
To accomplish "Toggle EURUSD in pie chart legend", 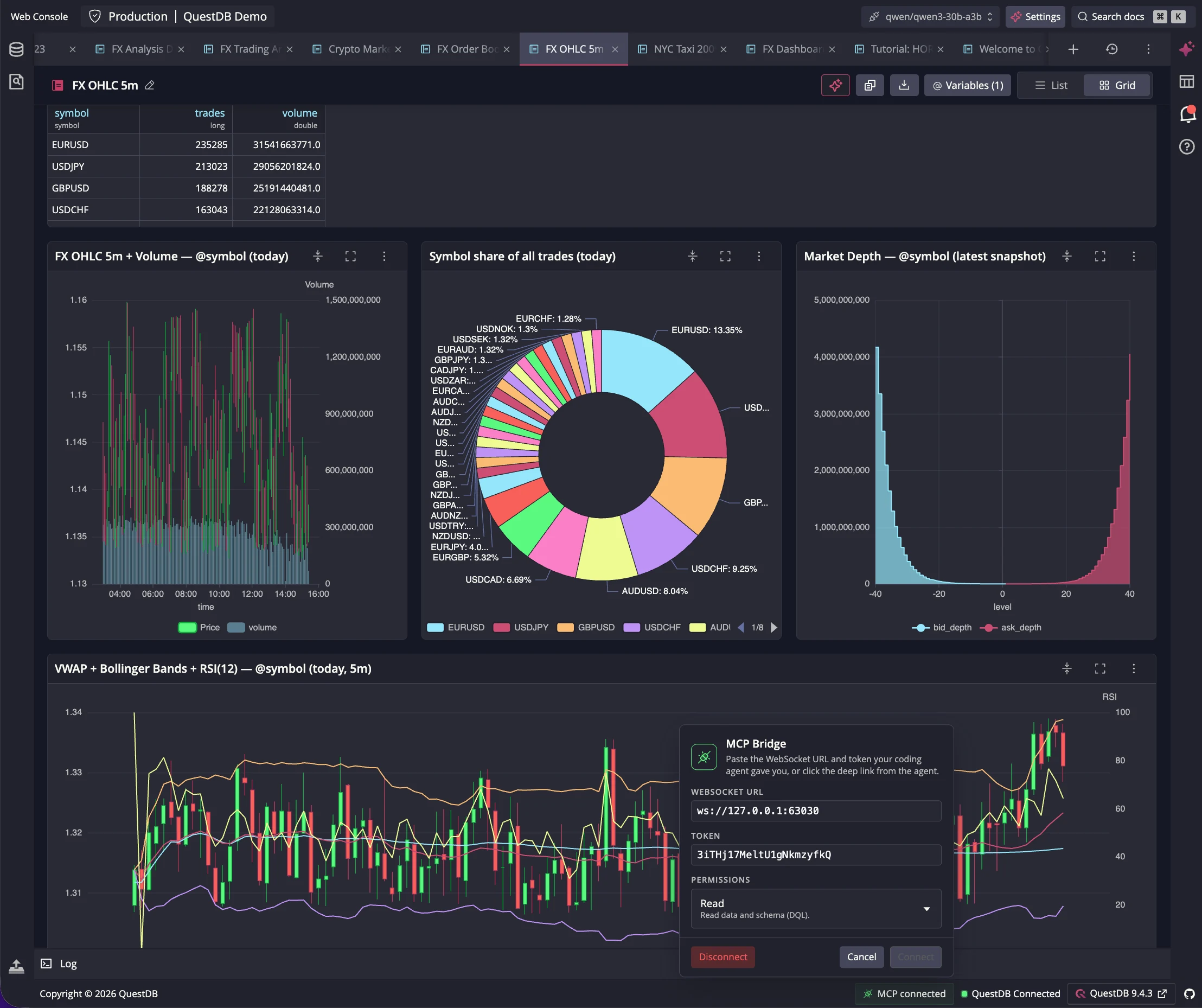I will tap(456, 627).
